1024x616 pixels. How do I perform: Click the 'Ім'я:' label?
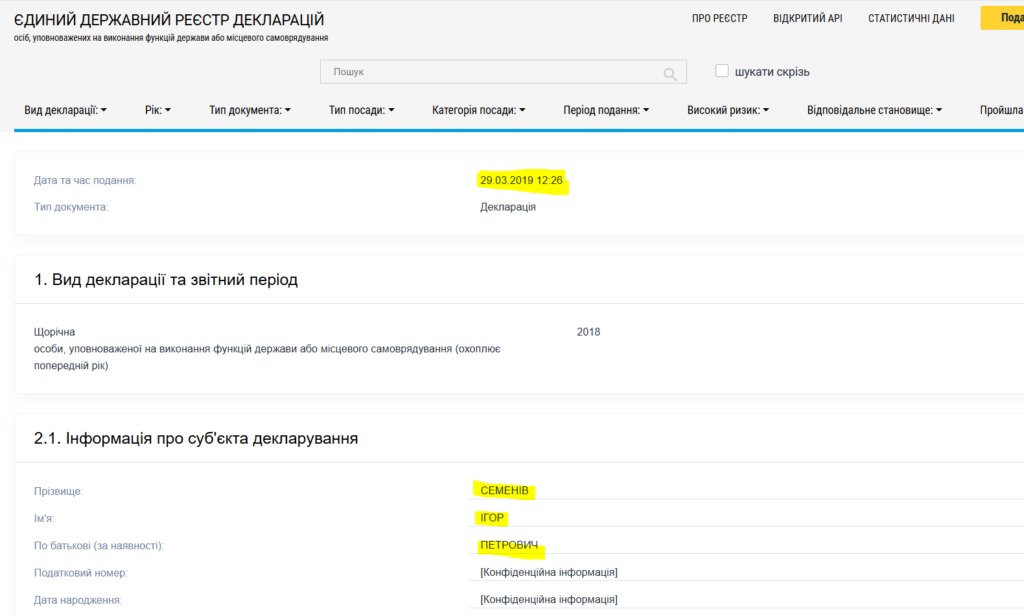(x=44, y=519)
